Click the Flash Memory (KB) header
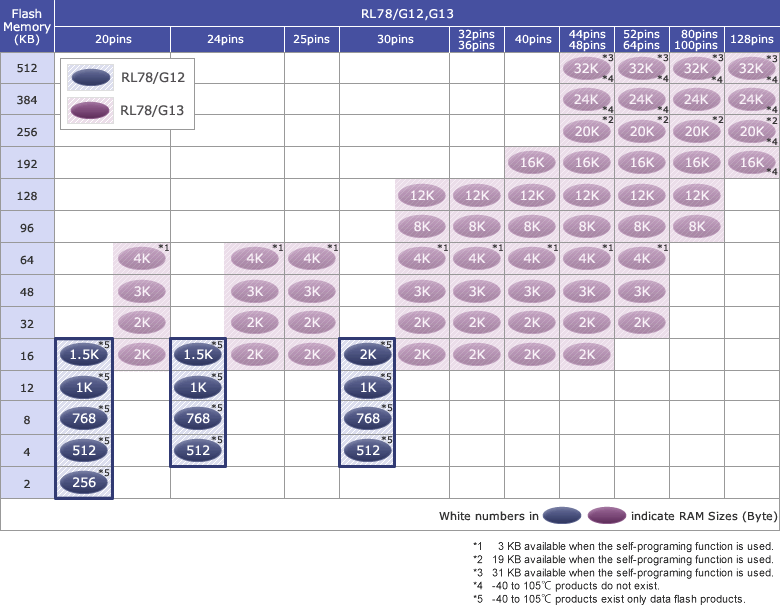The width and height of the screenshot is (780, 615). tap(27, 26)
